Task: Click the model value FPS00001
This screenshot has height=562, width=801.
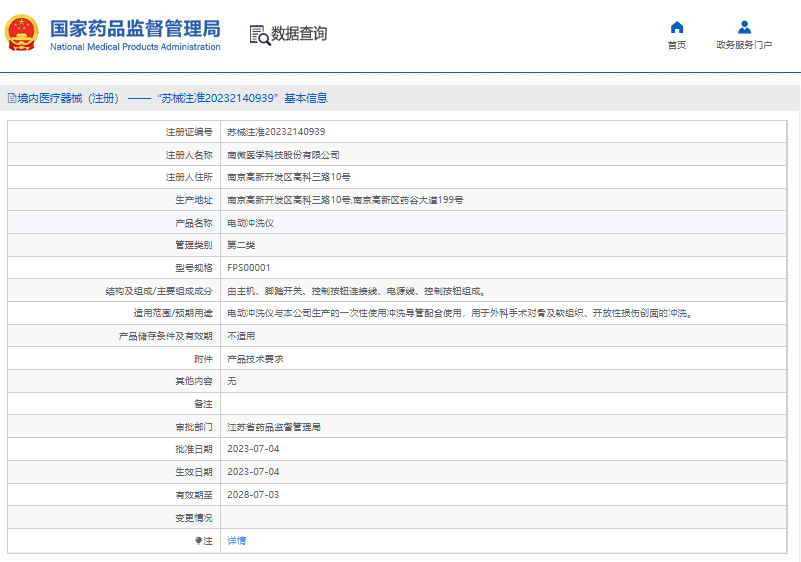Action: point(249,268)
